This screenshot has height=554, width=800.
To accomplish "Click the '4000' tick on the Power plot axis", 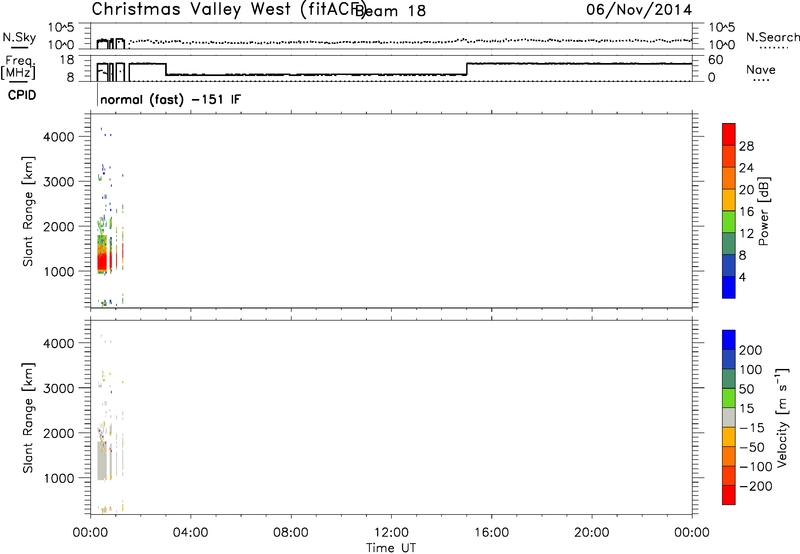I will 59,137.
